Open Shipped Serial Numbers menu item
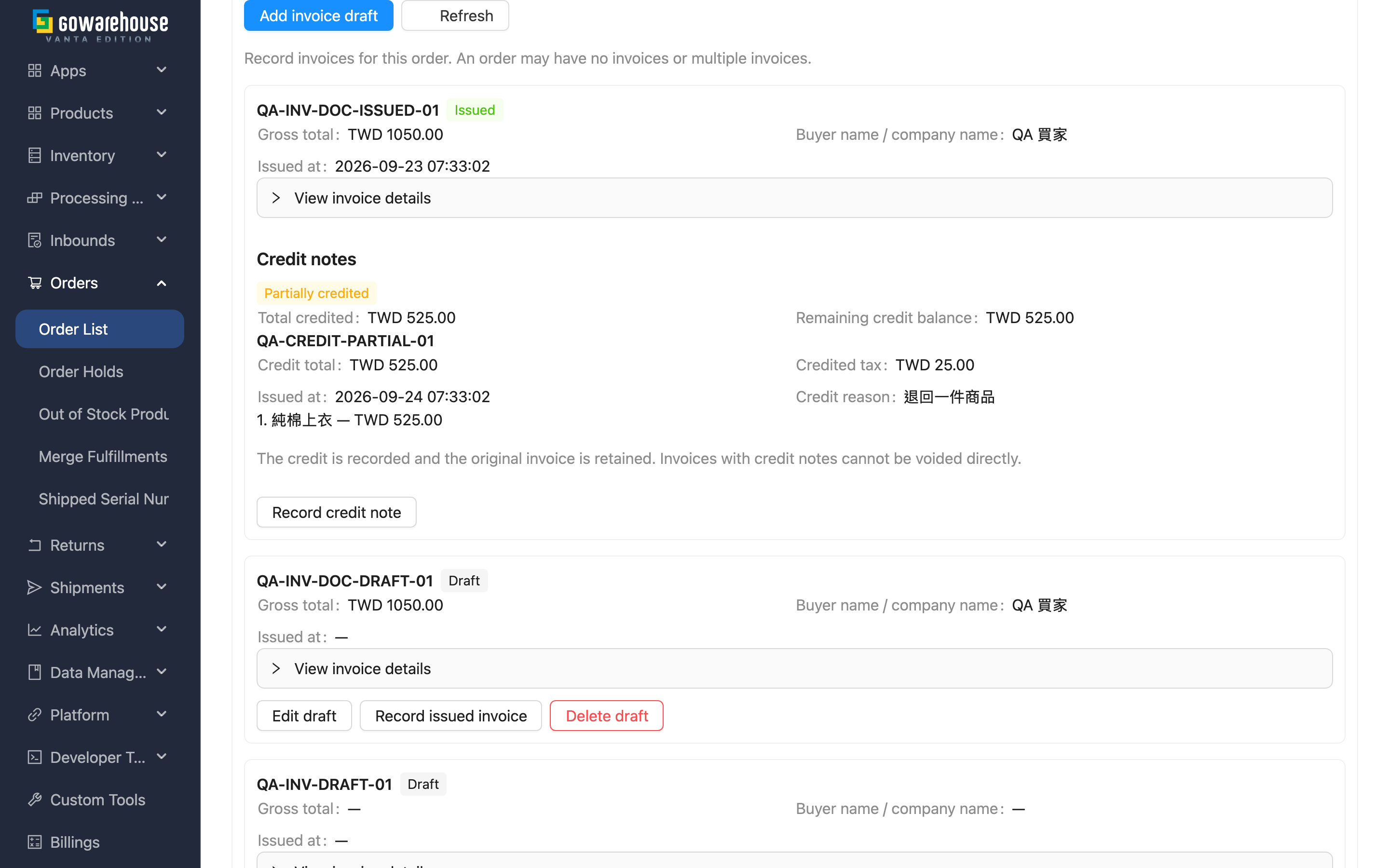 click(100, 499)
